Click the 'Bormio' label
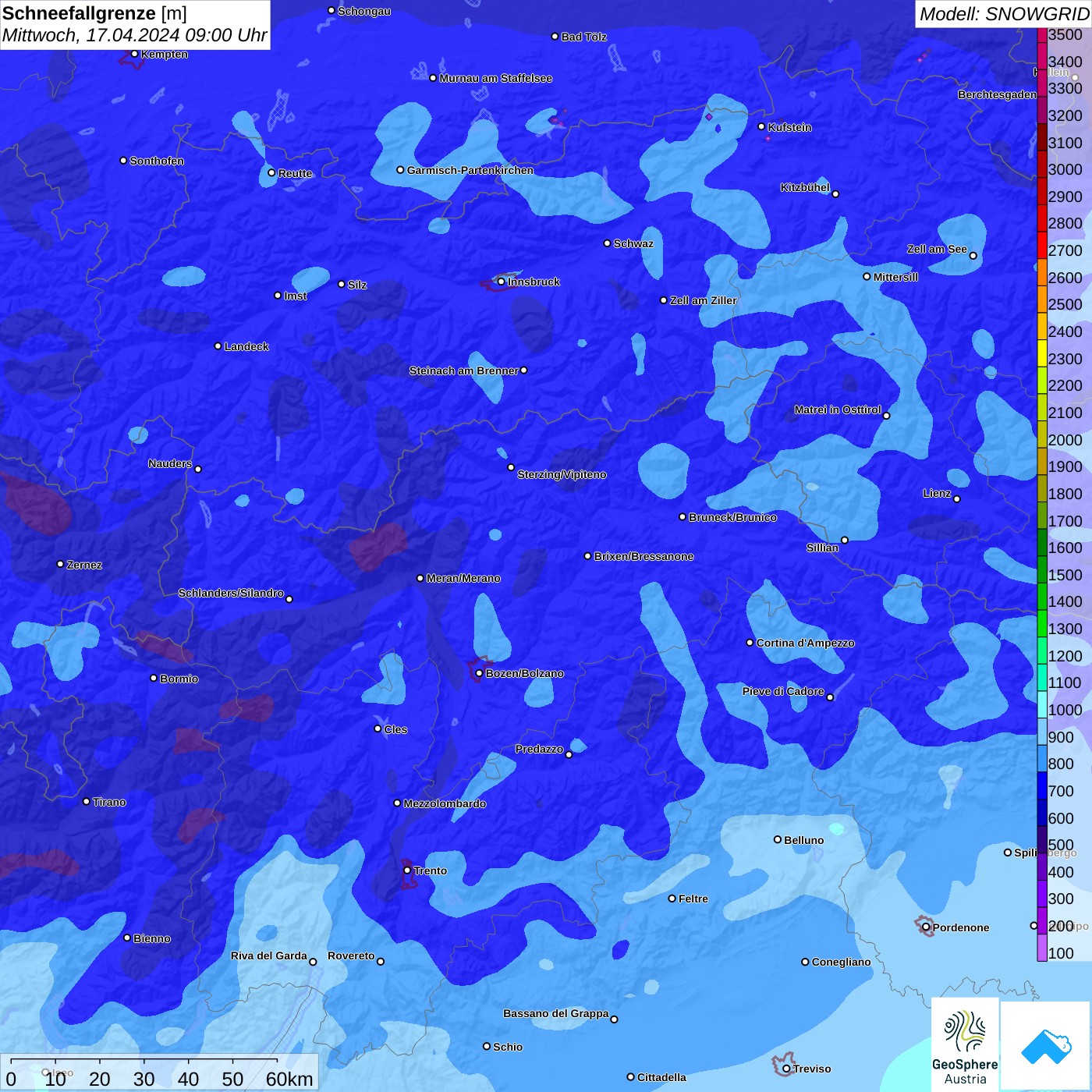Image resolution: width=1092 pixels, height=1092 pixels. [179, 679]
